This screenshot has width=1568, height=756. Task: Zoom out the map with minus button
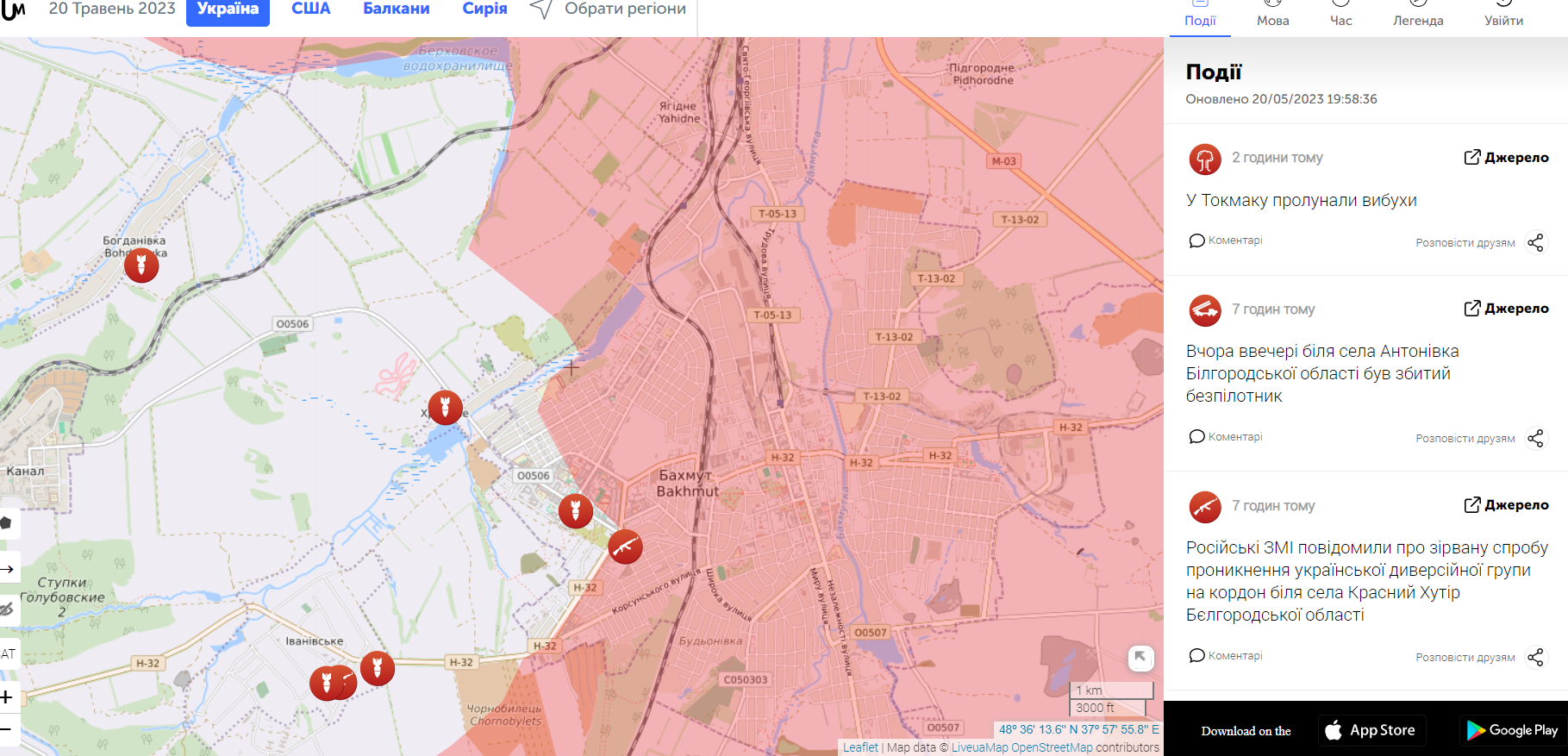click(x=7, y=729)
